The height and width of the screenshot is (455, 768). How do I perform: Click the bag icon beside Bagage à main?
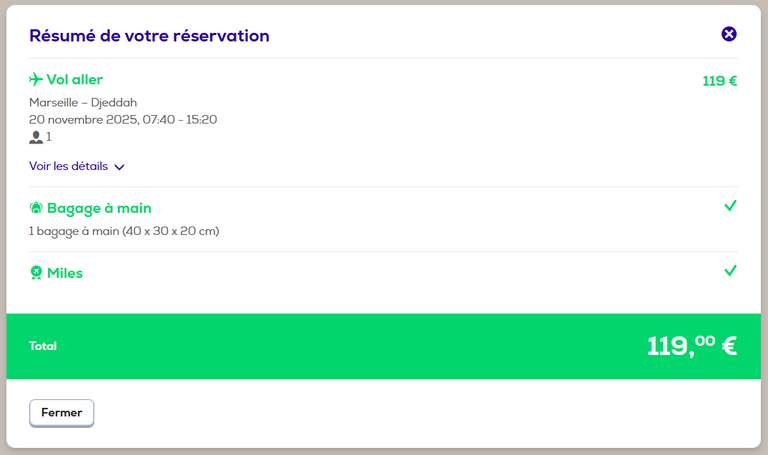point(36,208)
